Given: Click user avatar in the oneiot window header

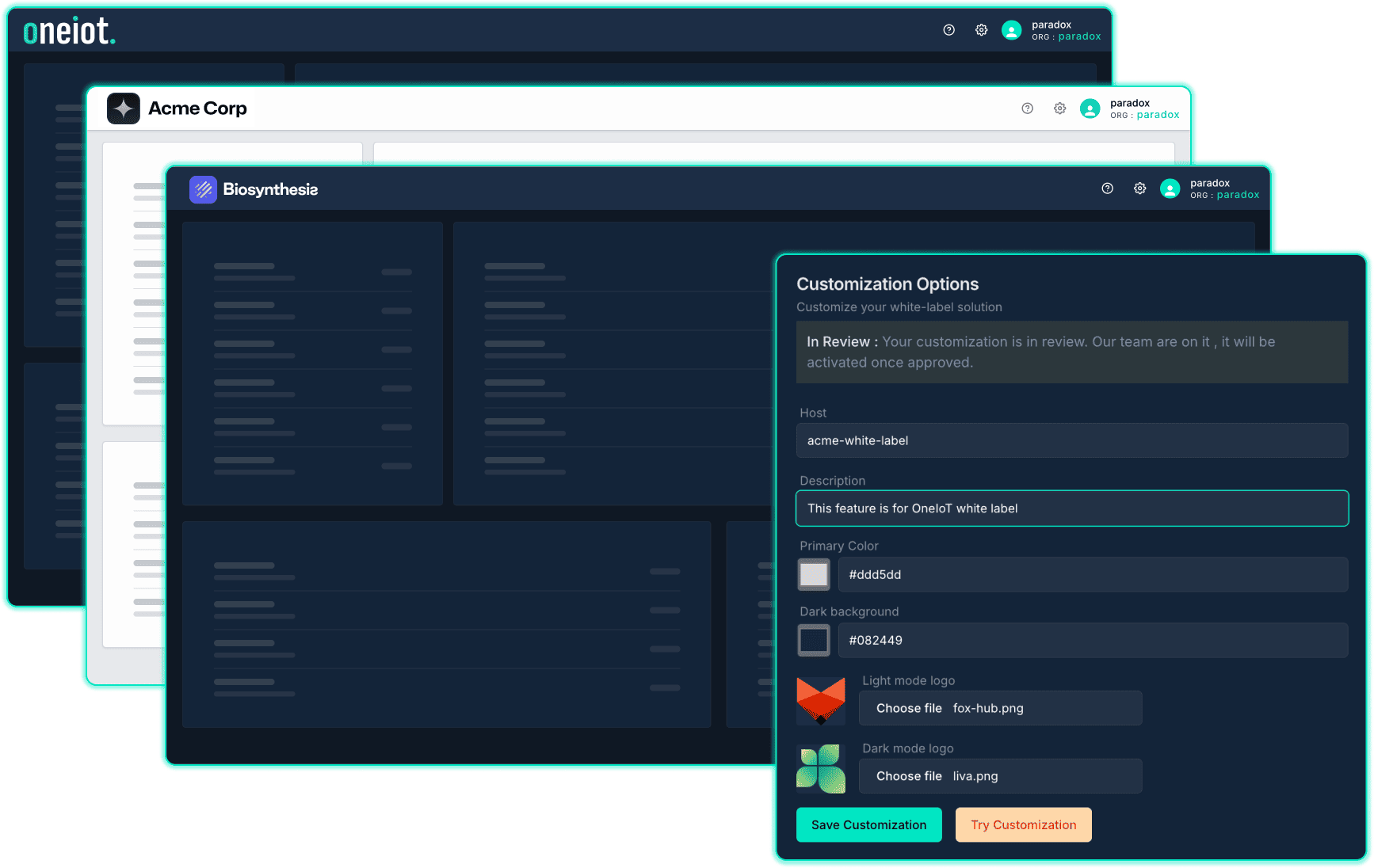Looking at the screenshot, I should [1011, 30].
